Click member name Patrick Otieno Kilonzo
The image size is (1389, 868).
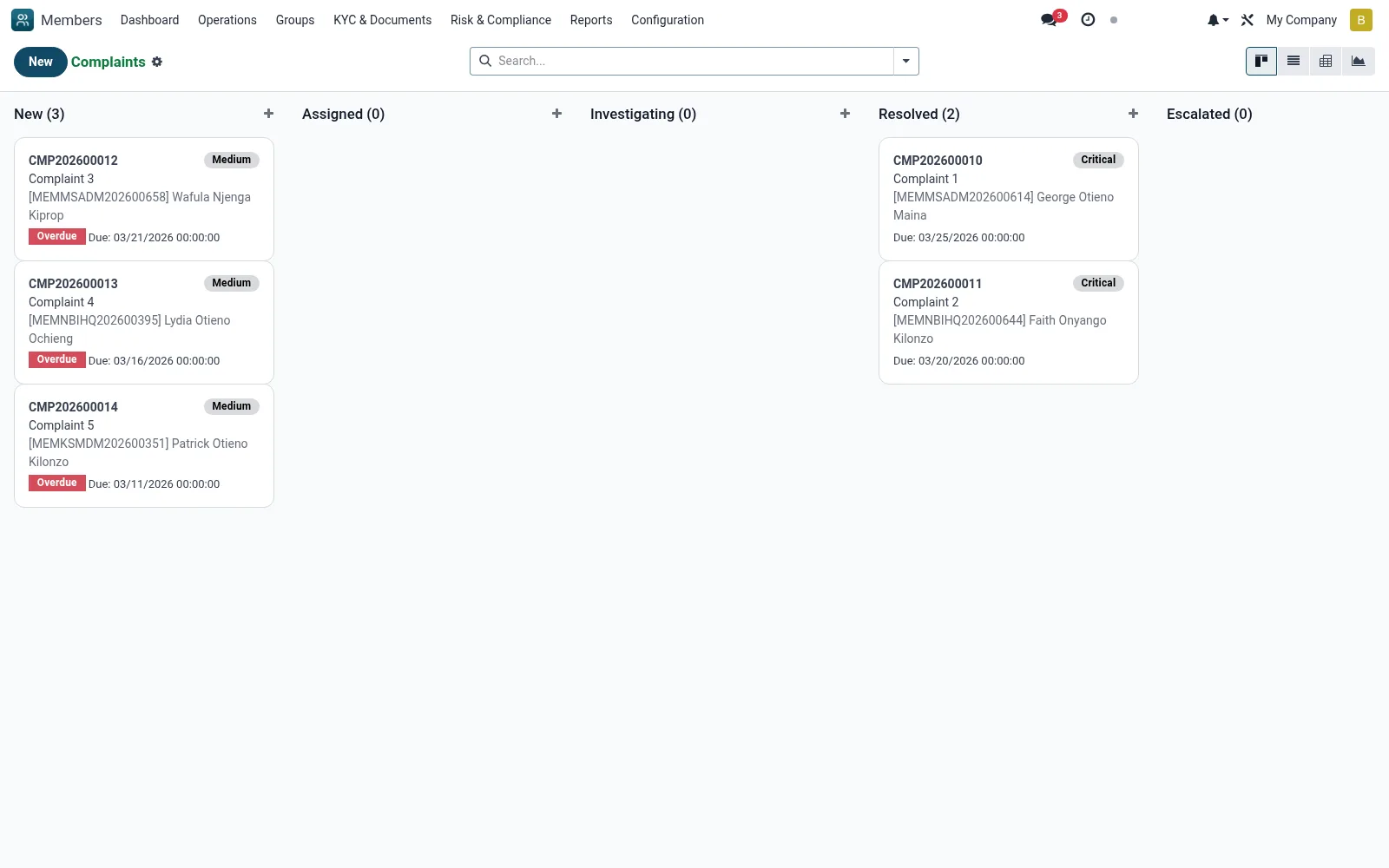pos(138,452)
